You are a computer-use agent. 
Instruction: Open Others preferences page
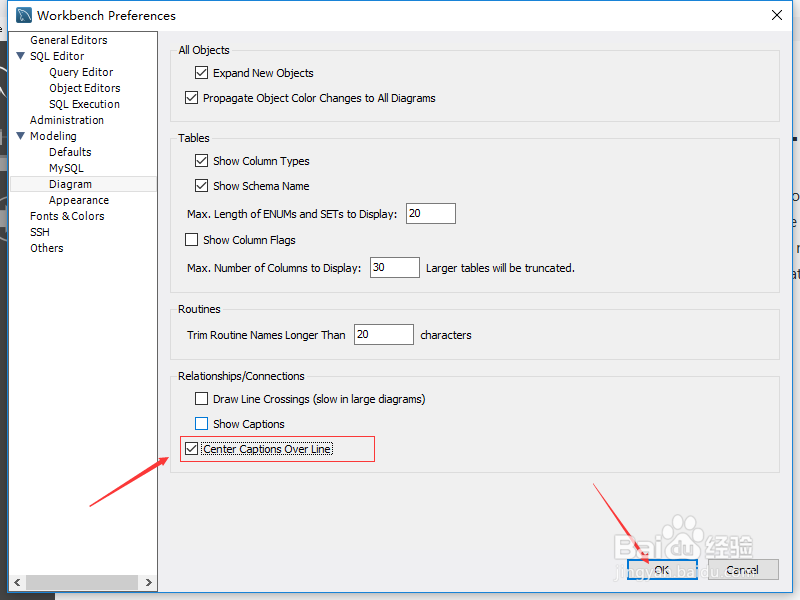pos(47,248)
